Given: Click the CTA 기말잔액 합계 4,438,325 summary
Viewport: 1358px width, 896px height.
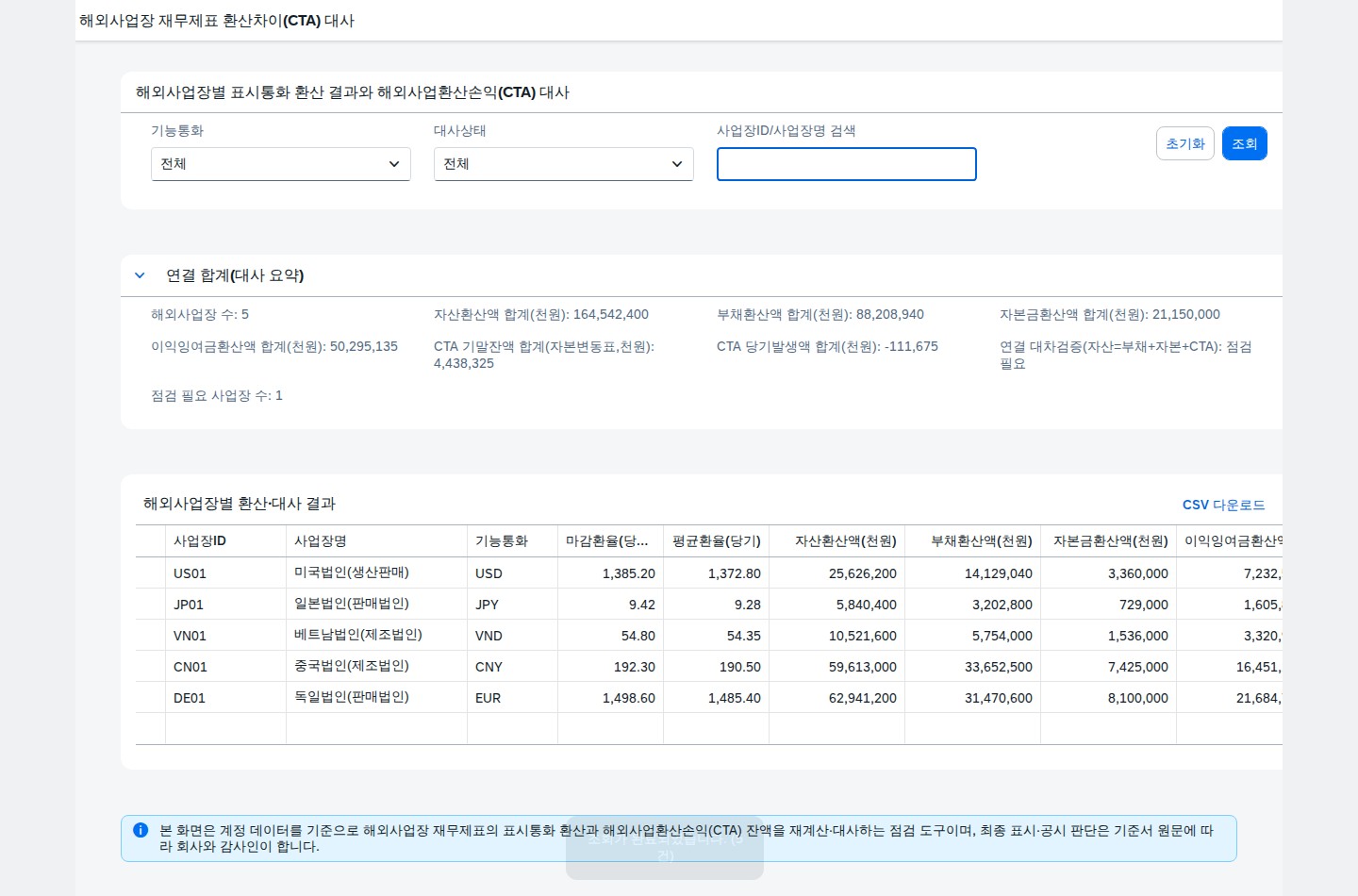Looking at the screenshot, I should [544, 355].
